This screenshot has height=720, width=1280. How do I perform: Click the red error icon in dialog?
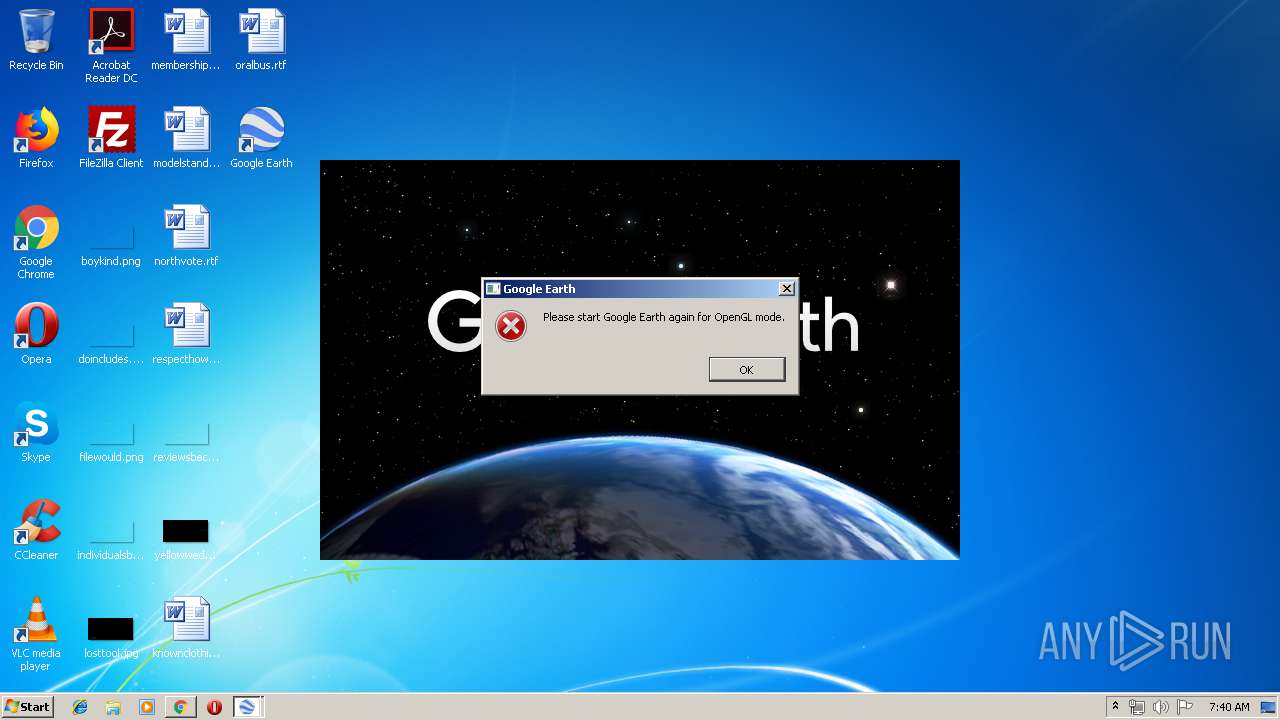tap(511, 326)
